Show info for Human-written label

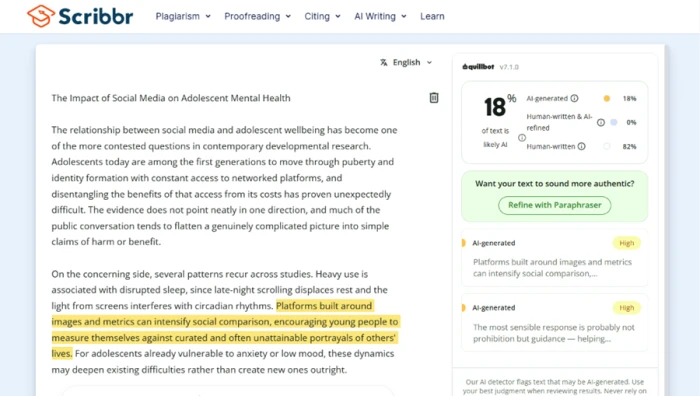[581, 146]
